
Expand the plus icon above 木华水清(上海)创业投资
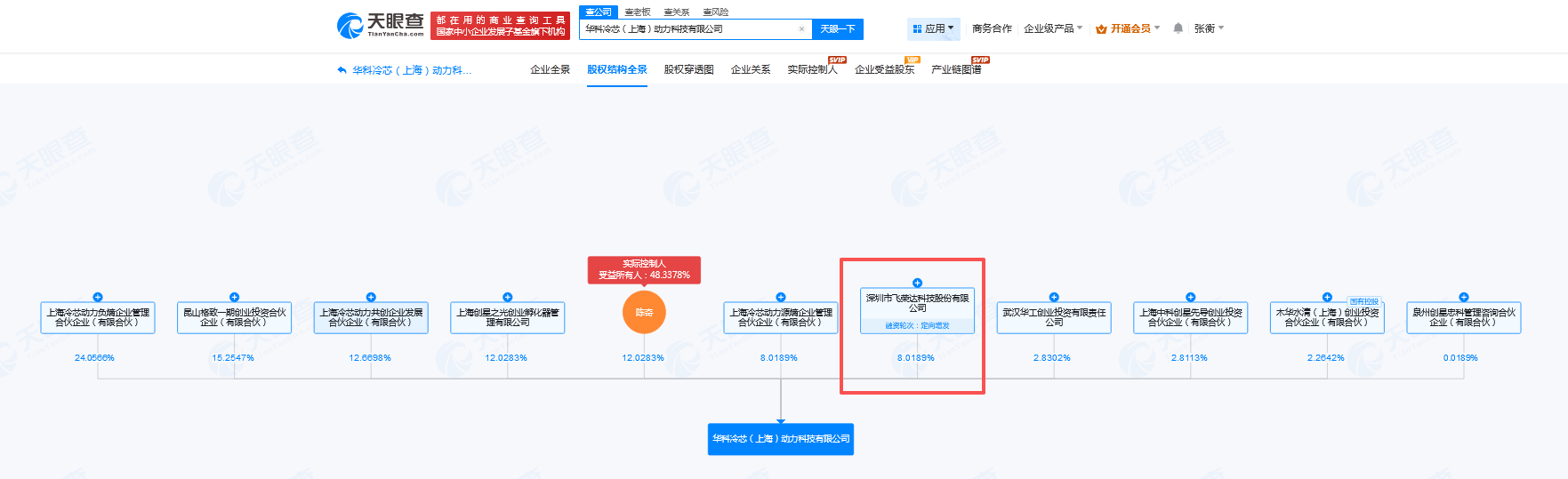(1327, 297)
